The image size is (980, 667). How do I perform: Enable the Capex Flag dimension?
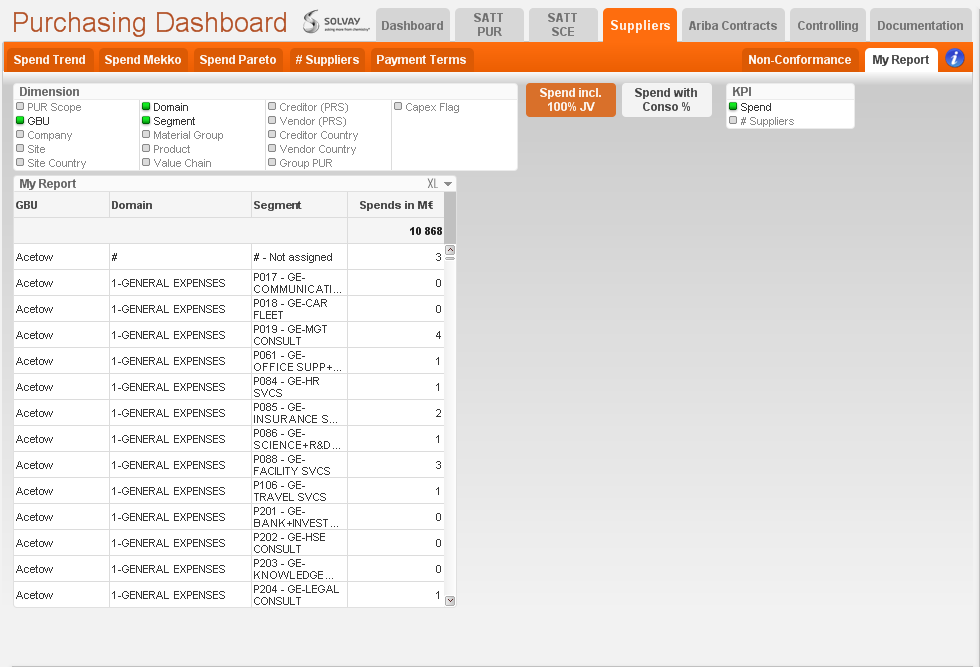coord(427,107)
